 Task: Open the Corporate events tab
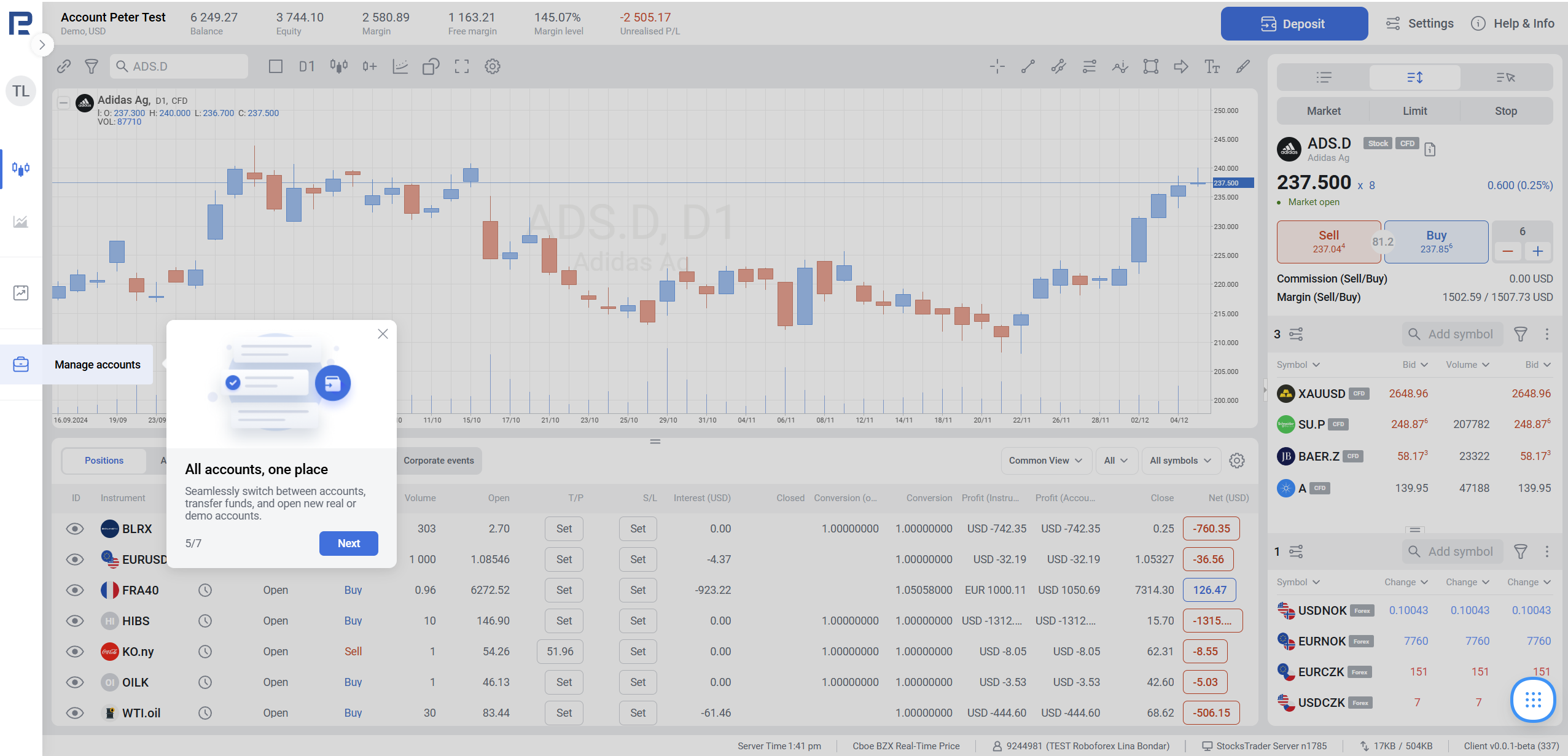[x=439, y=461]
